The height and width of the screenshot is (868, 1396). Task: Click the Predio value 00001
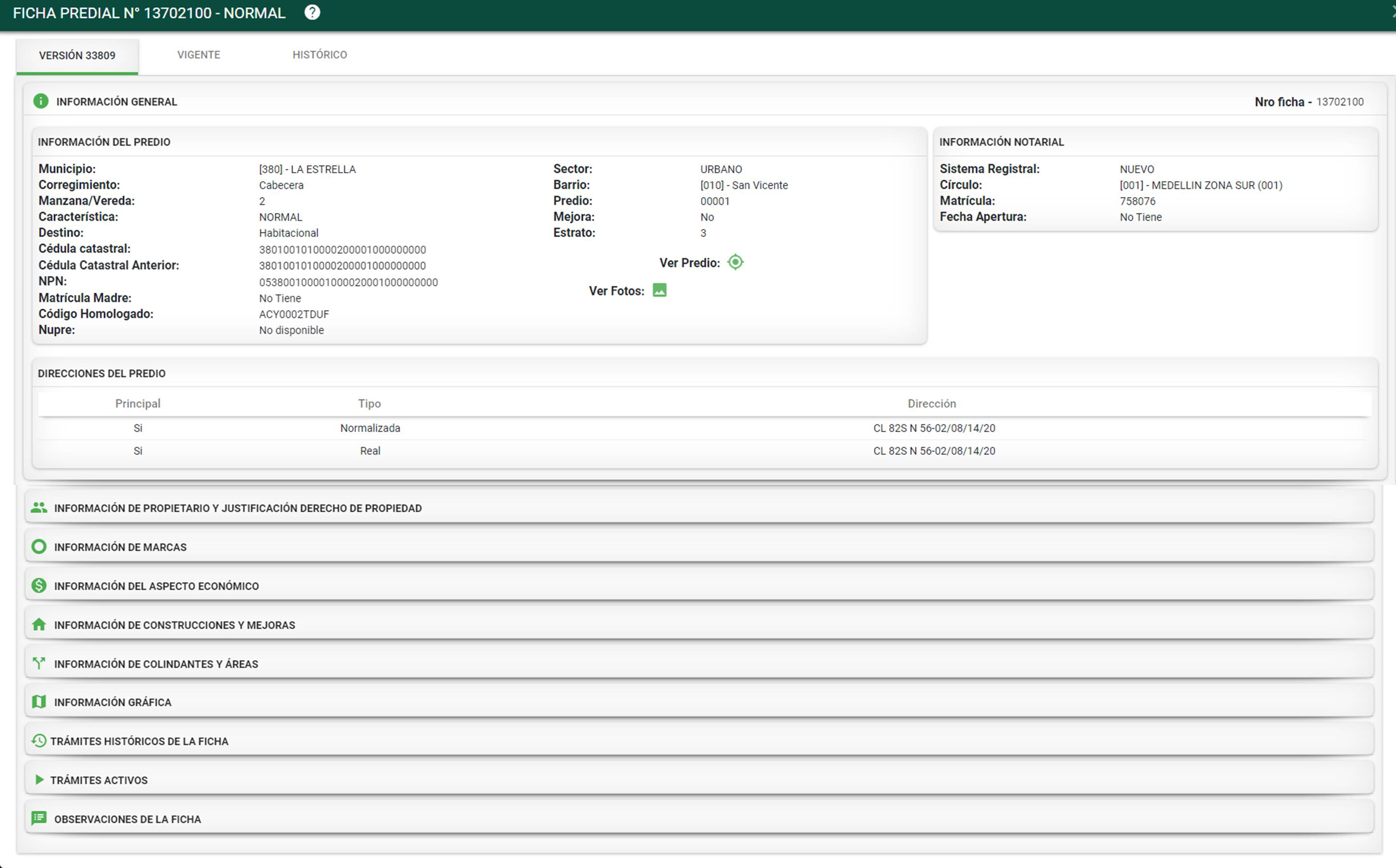[x=715, y=201]
